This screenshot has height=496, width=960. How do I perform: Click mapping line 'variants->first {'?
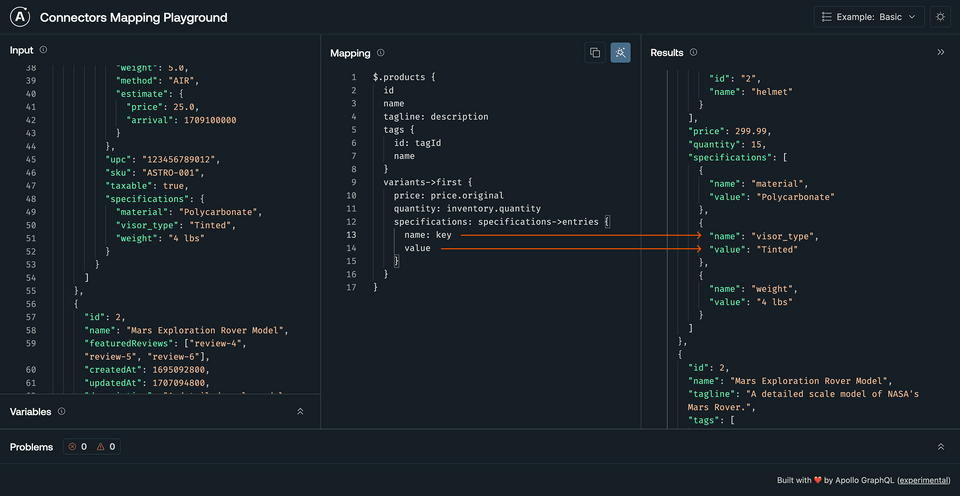(x=427, y=182)
